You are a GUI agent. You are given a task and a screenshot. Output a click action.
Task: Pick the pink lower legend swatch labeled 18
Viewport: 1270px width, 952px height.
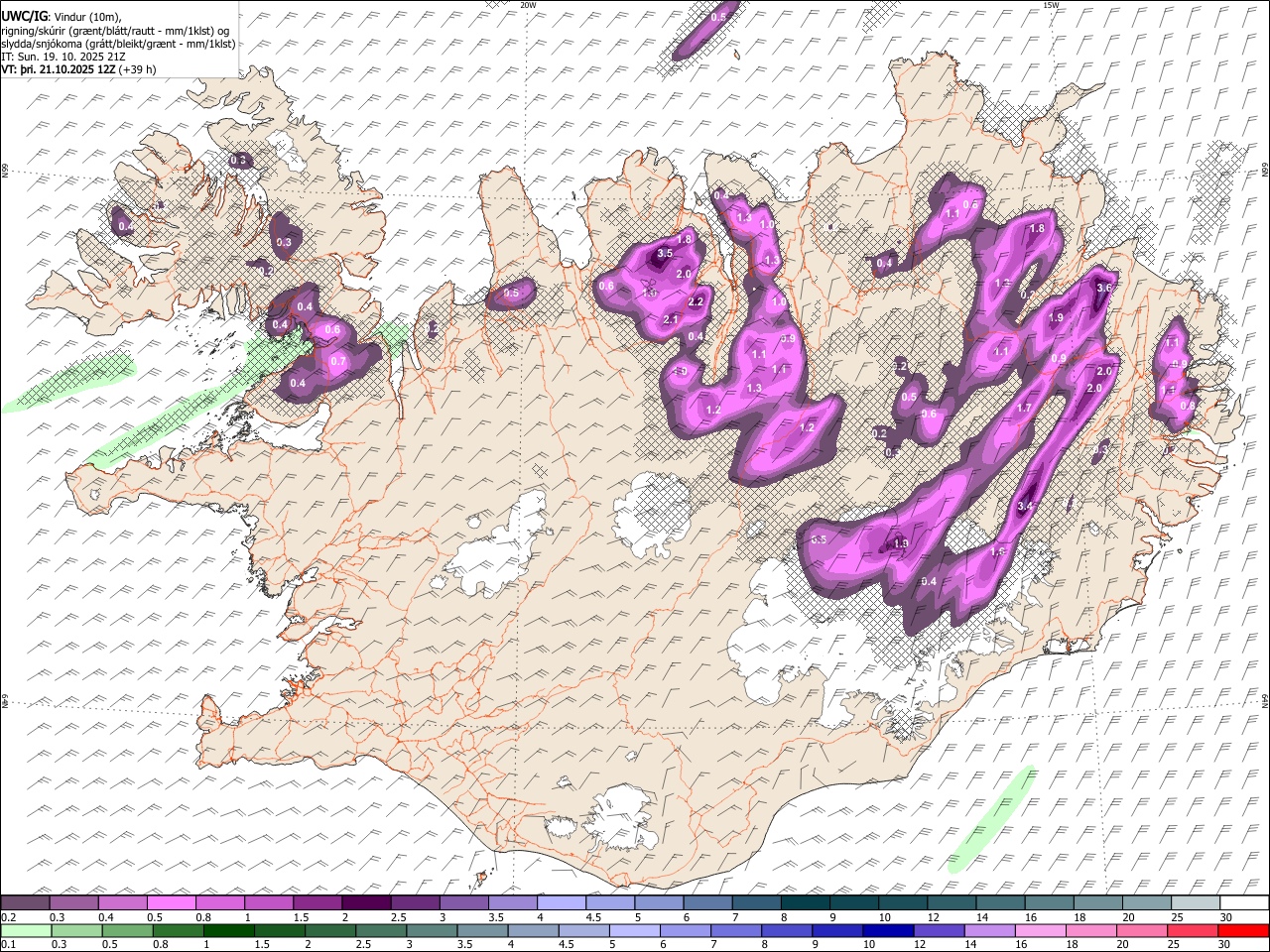1092,930
